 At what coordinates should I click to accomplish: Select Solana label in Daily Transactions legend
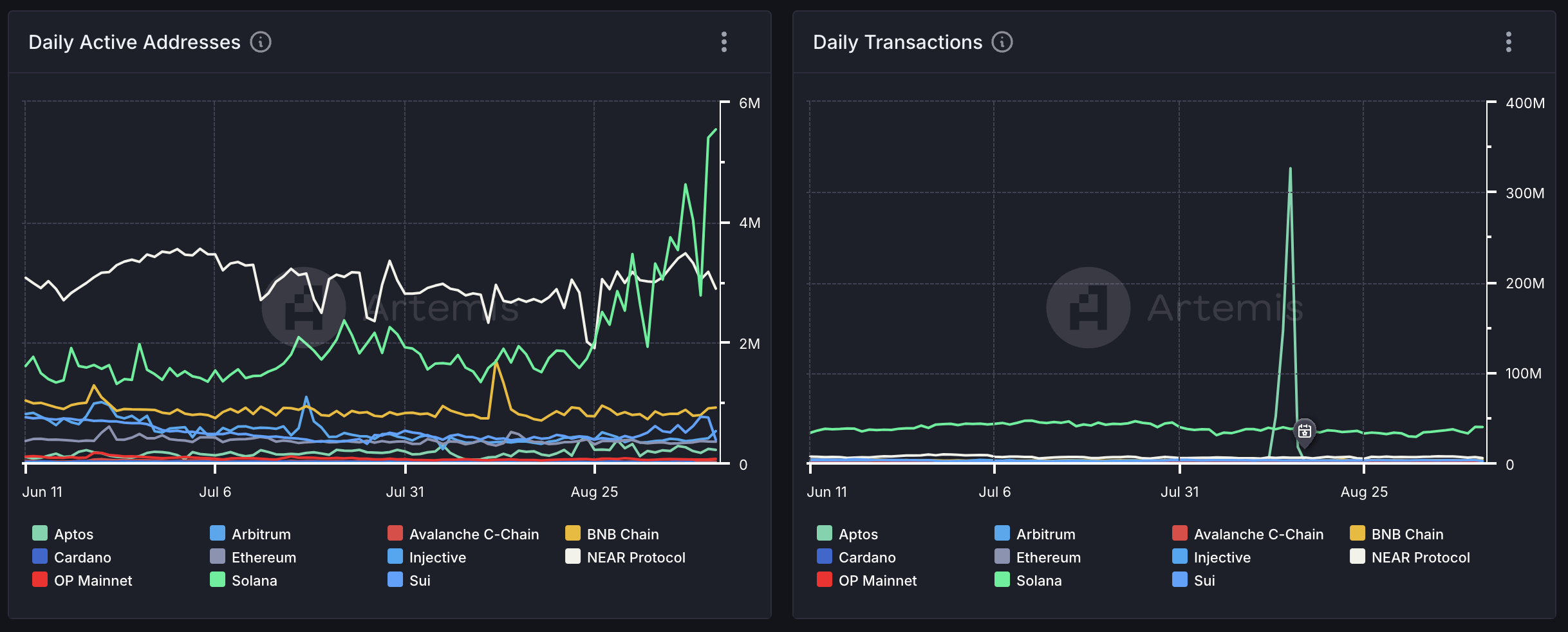(1038, 581)
